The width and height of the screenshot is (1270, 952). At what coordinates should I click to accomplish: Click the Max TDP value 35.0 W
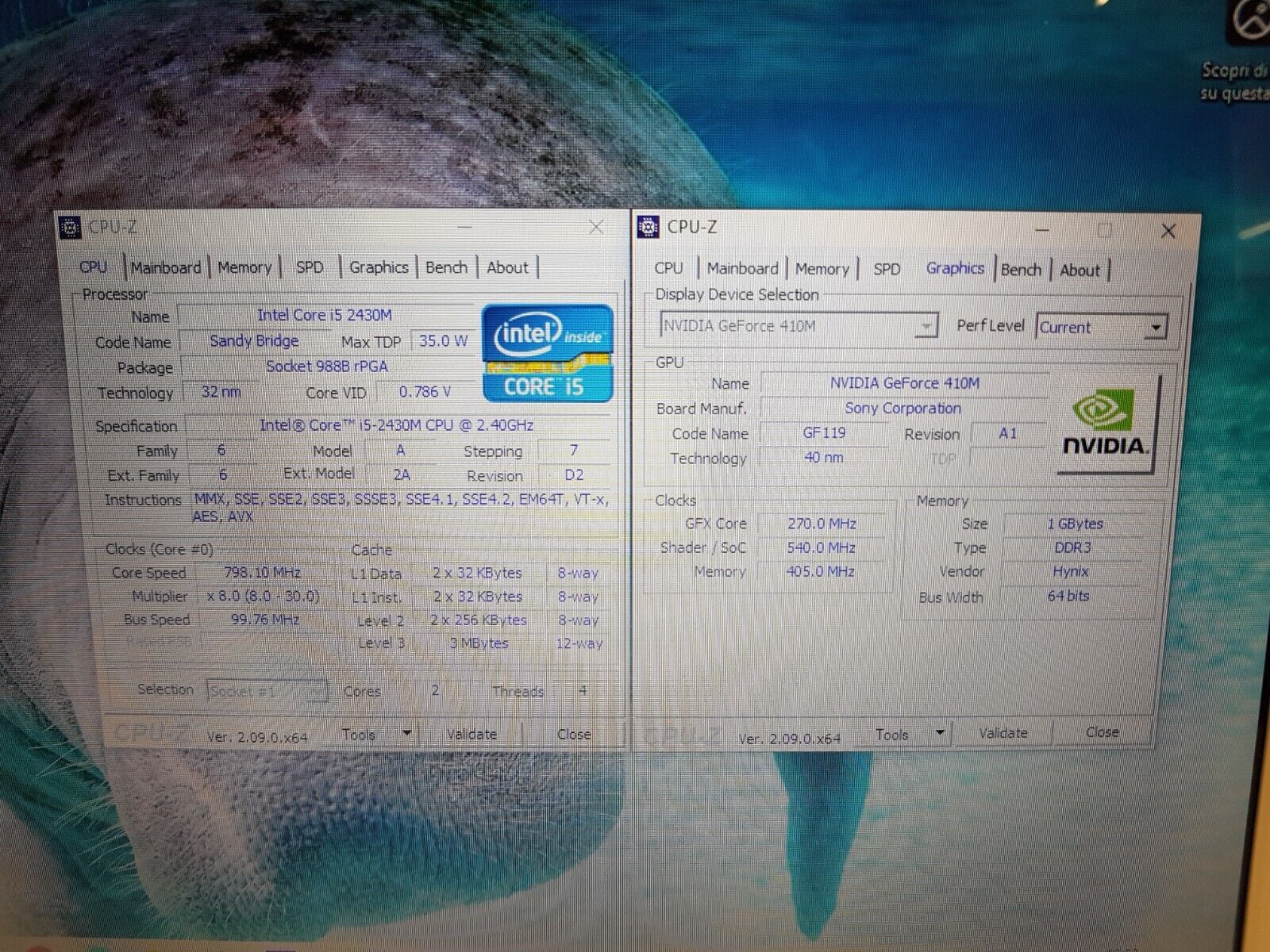coord(443,341)
